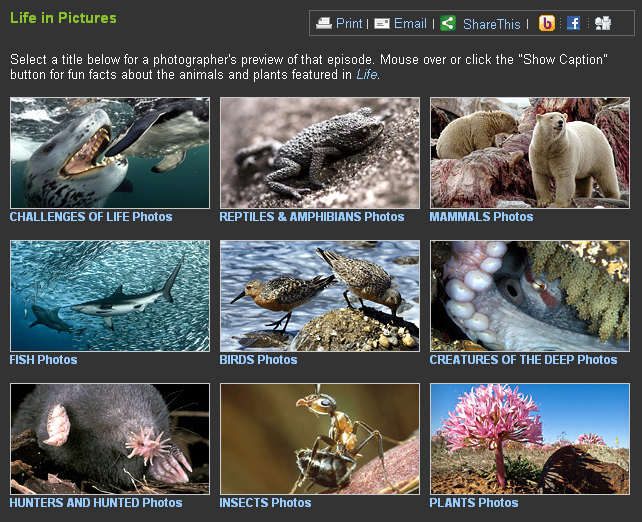The width and height of the screenshot is (642, 522).
Task: Click the printer icon in share bar
Action: click(323, 23)
